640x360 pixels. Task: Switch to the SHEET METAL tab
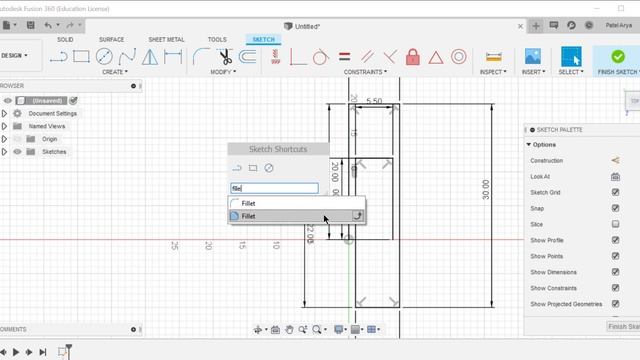pos(166,40)
